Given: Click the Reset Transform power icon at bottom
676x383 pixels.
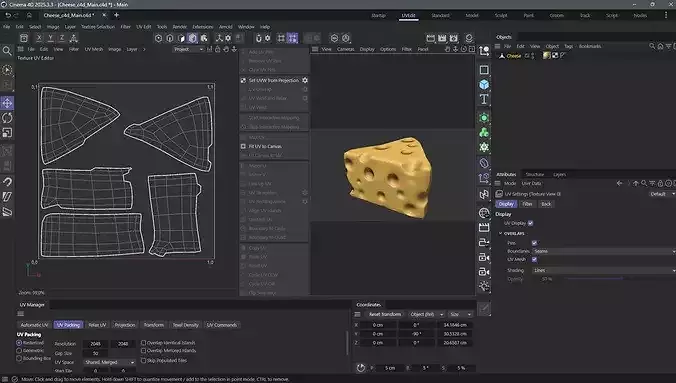Looking at the screenshot, I should tap(361, 368).
